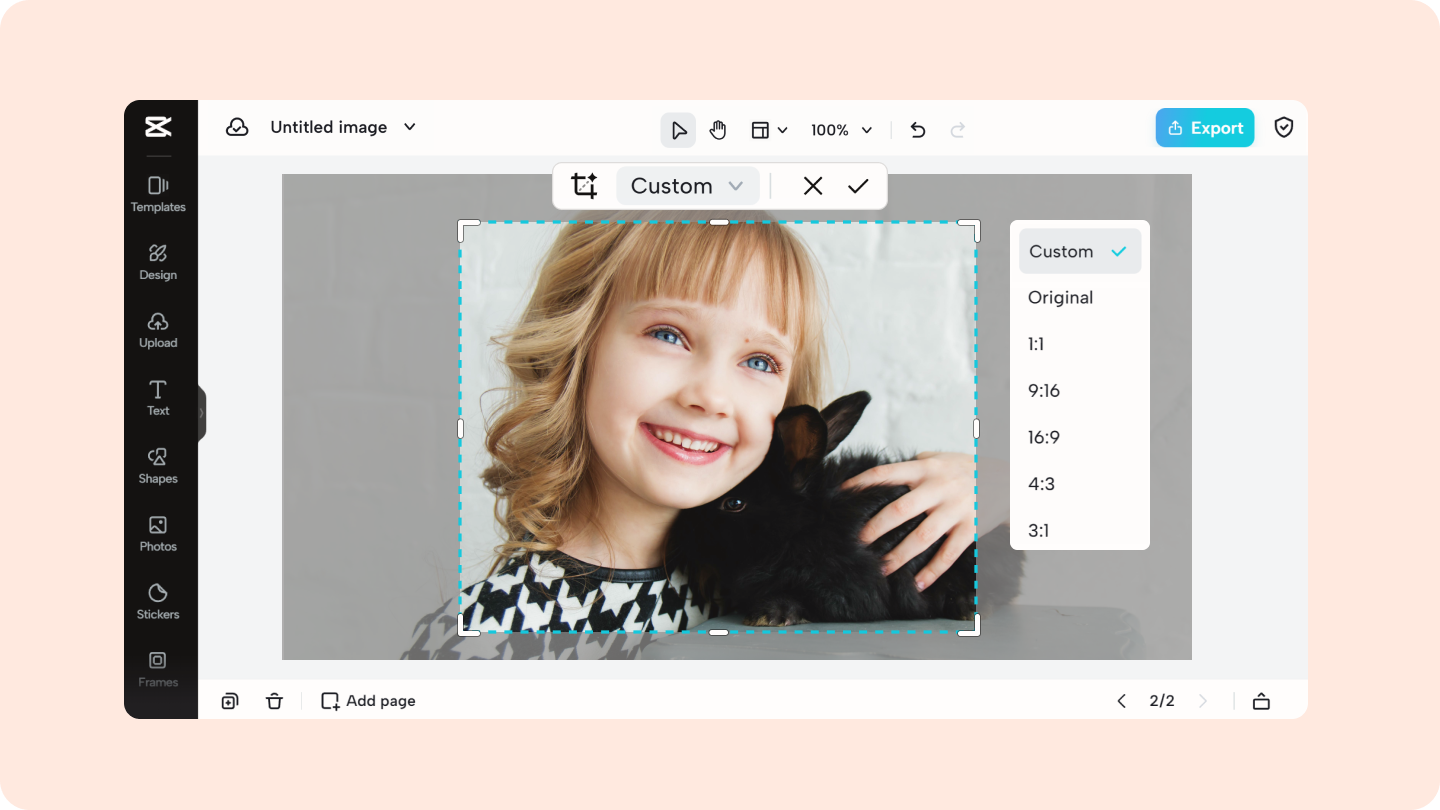Click the Export button
The height and width of the screenshot is (810, 1440).
(x=1204, y=128)
